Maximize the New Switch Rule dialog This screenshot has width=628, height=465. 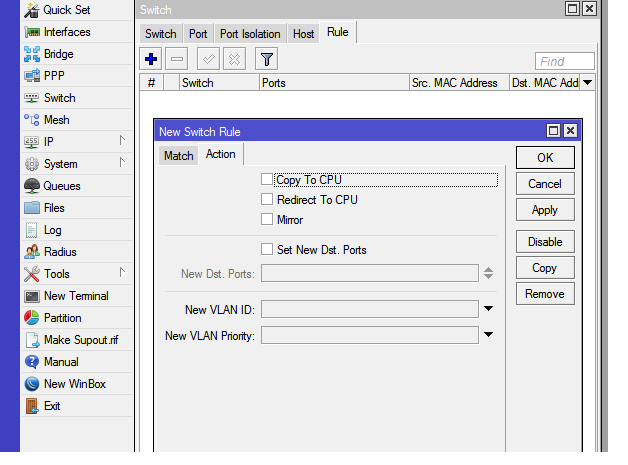[554, 131]
